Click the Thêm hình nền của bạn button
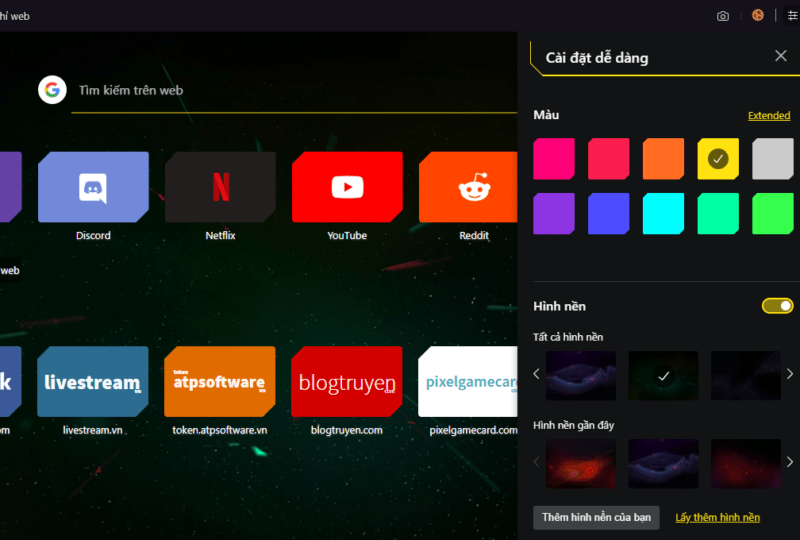This screenshot has height=540, width=800. click(x=596, y=518)
